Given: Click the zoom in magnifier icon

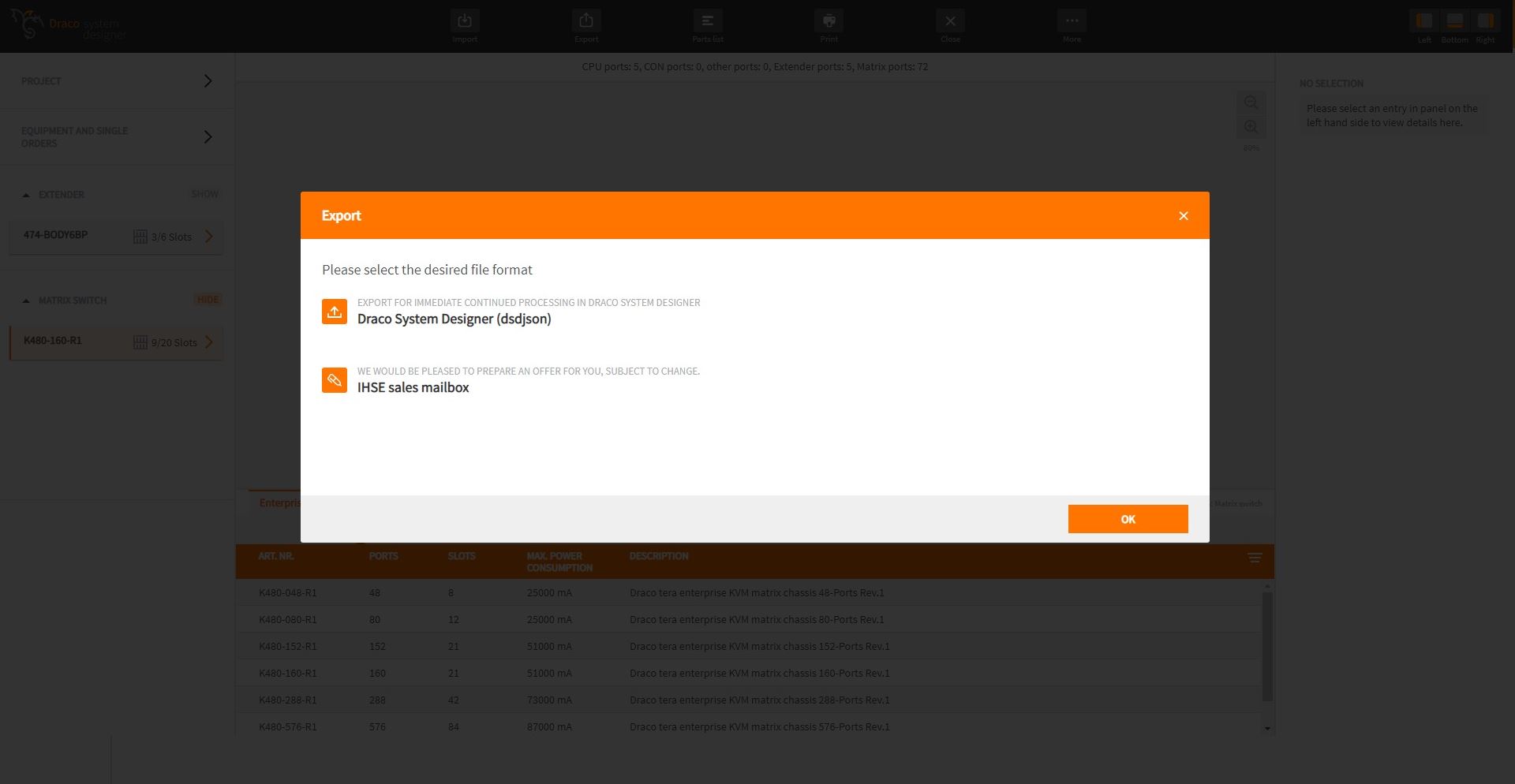Looking at the screenshot, I should point(1251,127).
